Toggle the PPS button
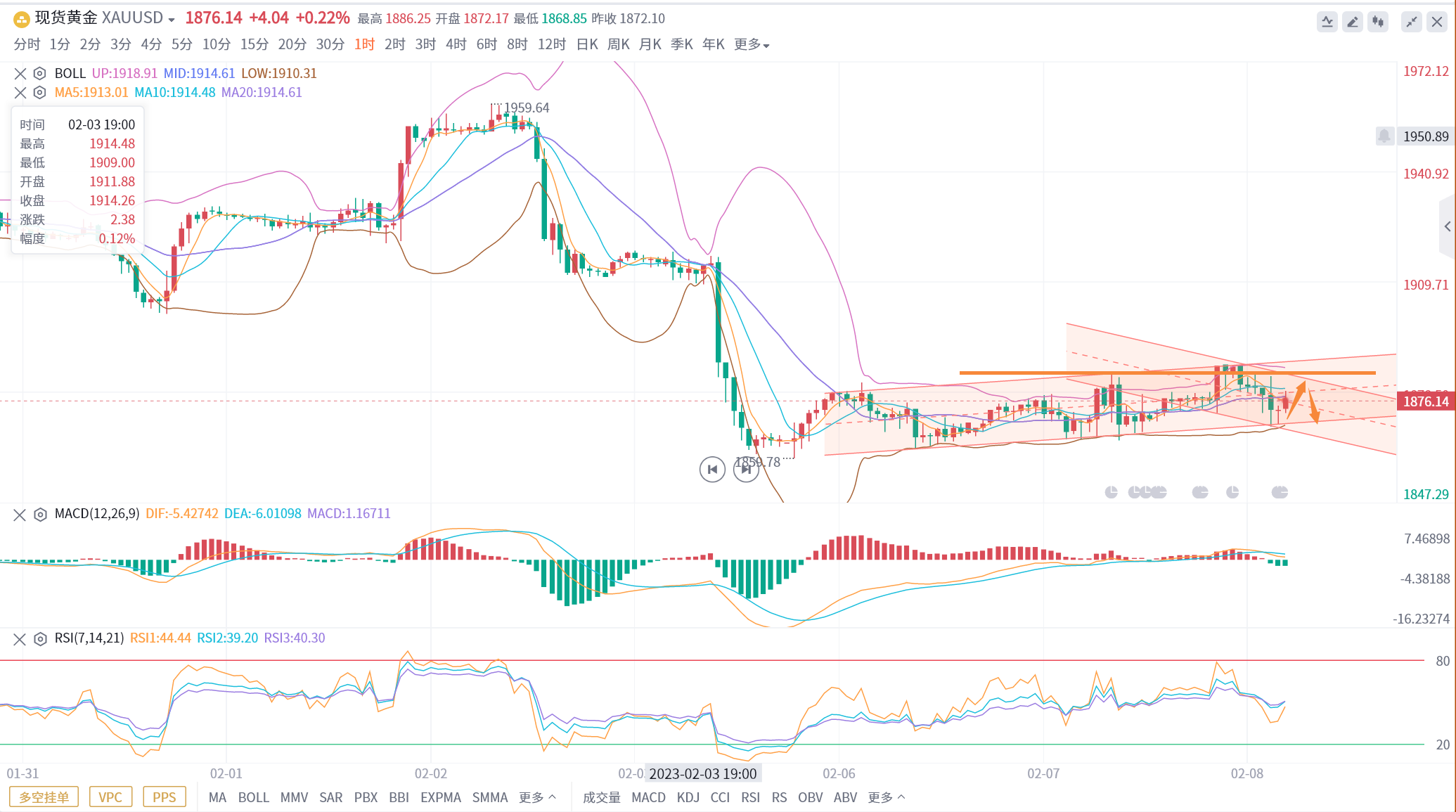 point(164,797)
